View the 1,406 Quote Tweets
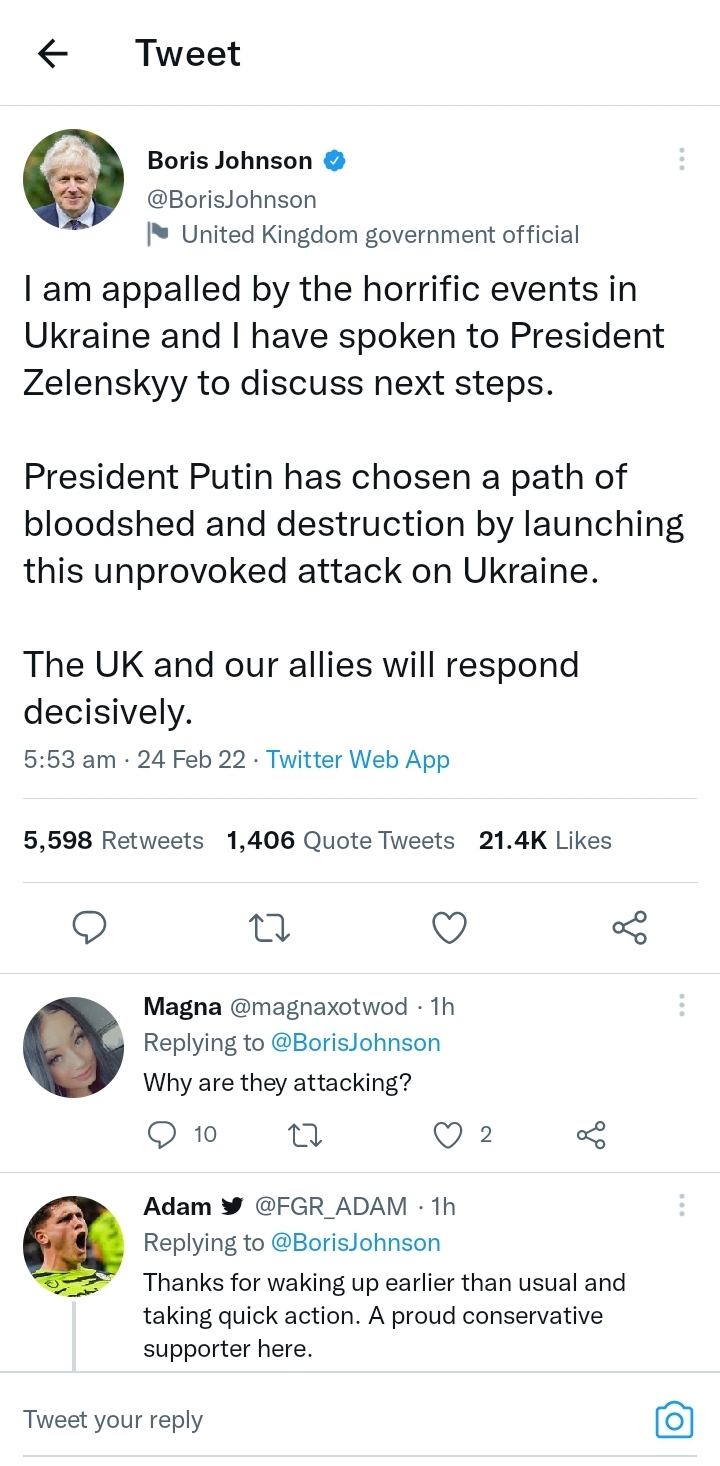Screen dimensions: 720x1466 (x=340, y=841)
